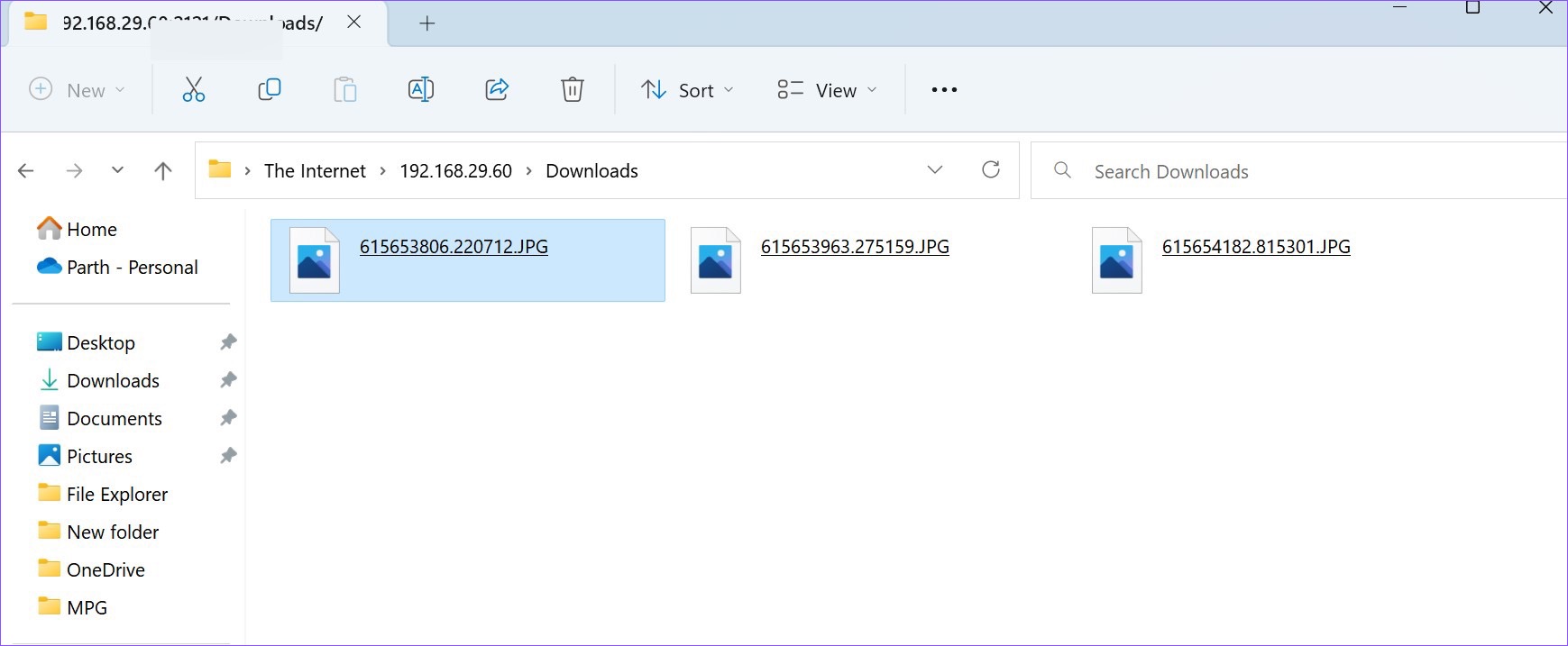The width and height of the screenshot is (1568, 646).
Task: Expand chevron after The Internet breadcrumb
Action: (383, 170)
